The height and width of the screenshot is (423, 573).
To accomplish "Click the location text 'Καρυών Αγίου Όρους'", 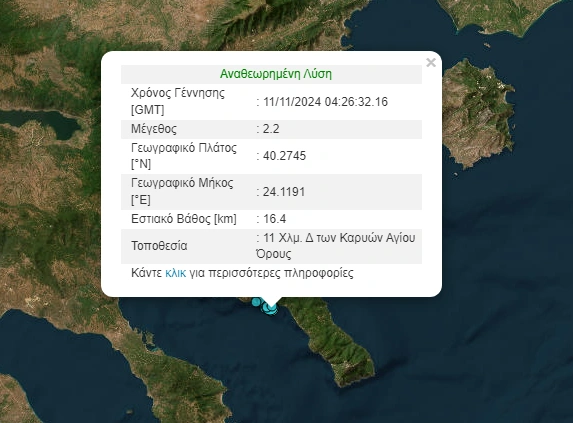I will pyautogui.click(x=335, y=245).
